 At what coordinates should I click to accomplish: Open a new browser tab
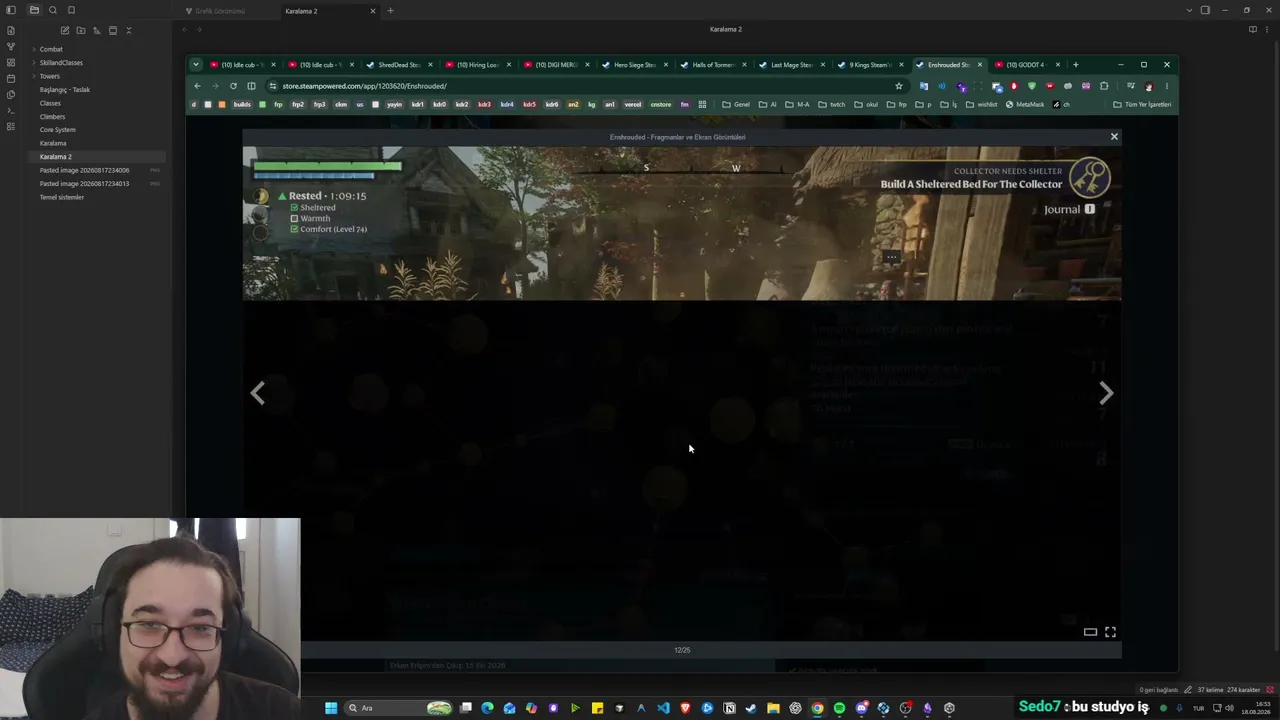[1076, 65]
